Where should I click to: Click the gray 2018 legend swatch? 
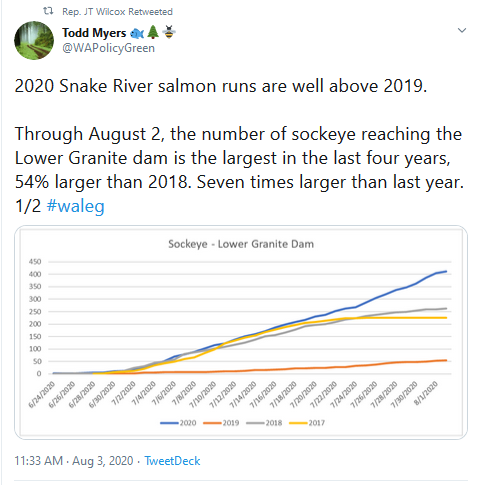point(255,423)
